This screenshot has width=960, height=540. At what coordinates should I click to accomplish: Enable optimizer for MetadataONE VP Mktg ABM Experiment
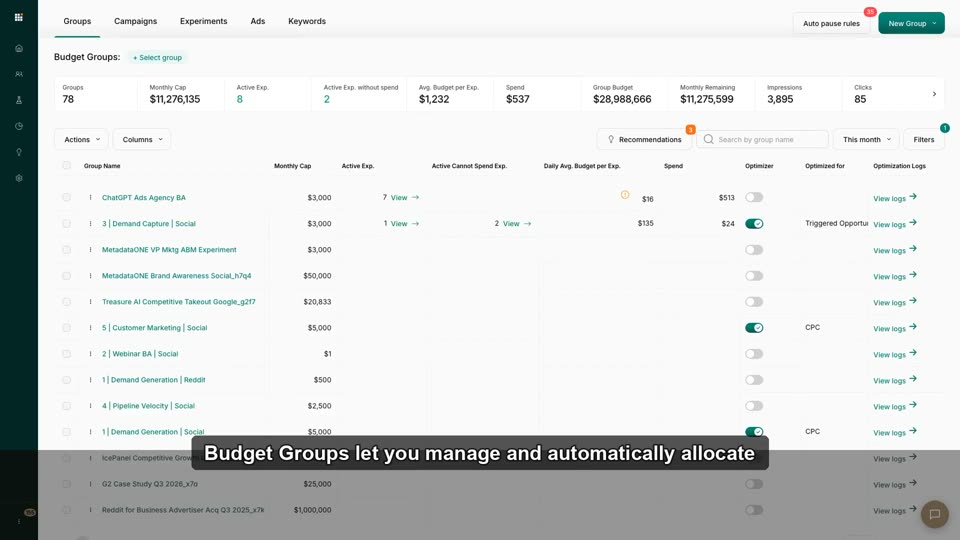754,250
